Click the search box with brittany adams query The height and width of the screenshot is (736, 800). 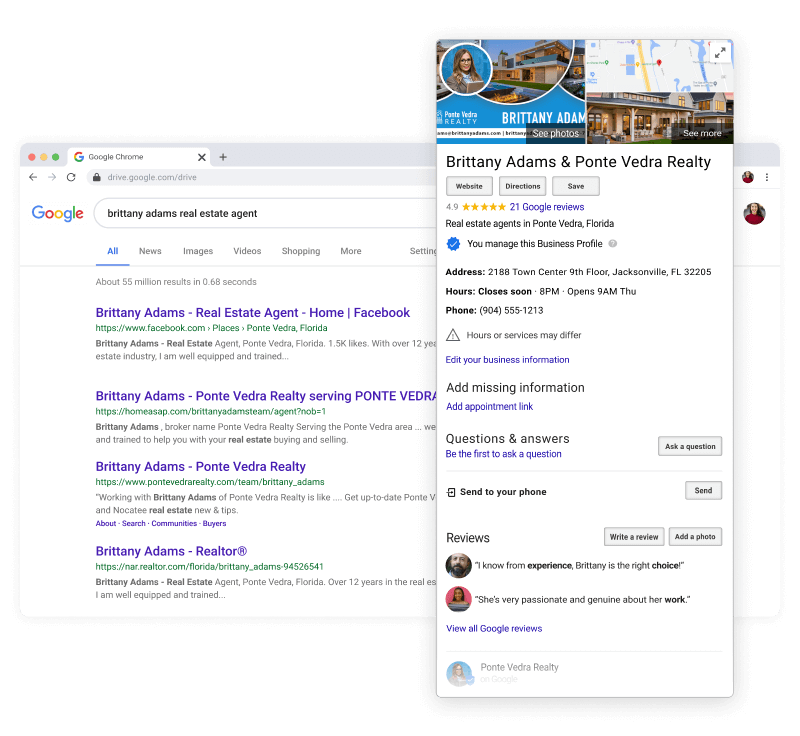(x=265, y=213)
